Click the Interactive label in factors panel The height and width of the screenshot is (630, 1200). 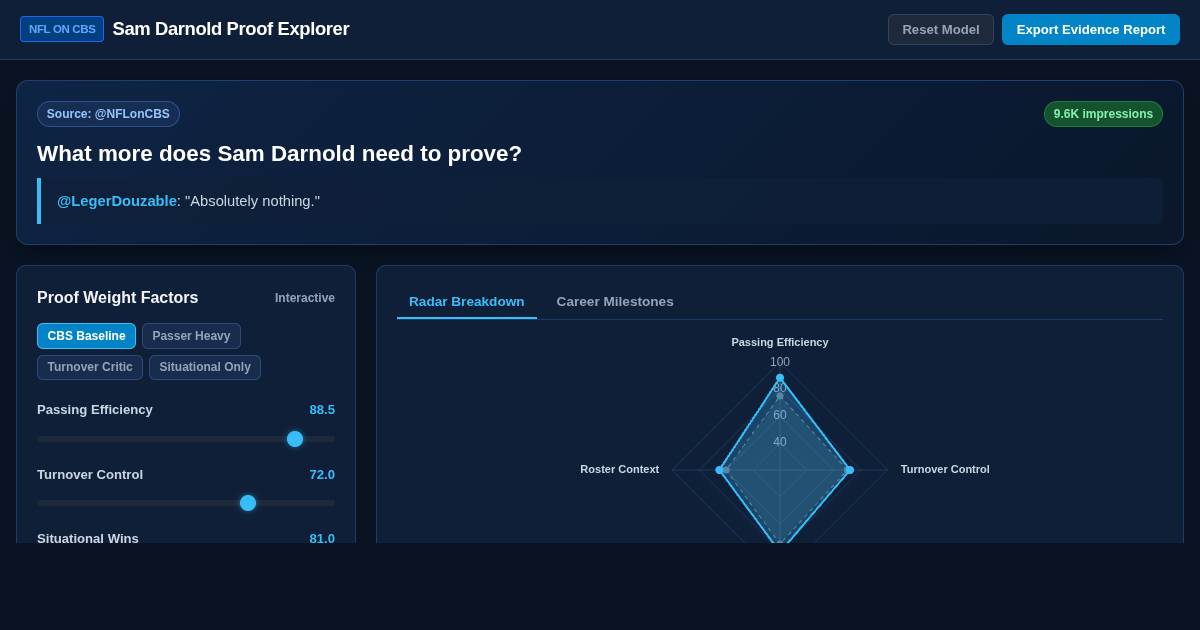(305, 298)
